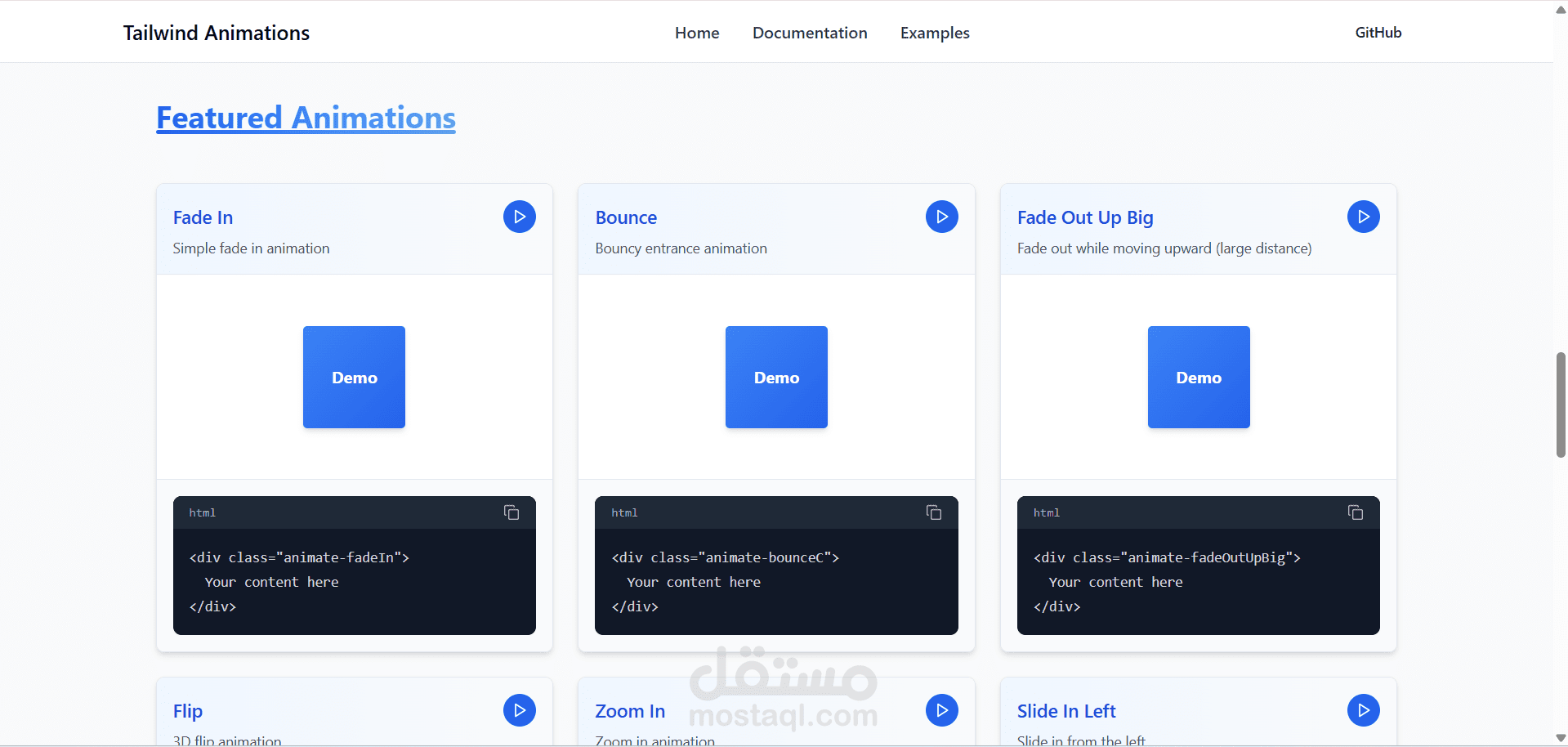Image resolution: width=1568 pixels, height=747 pixels.
Task: Play the Bounce animation
Action: tap(941, 217)
